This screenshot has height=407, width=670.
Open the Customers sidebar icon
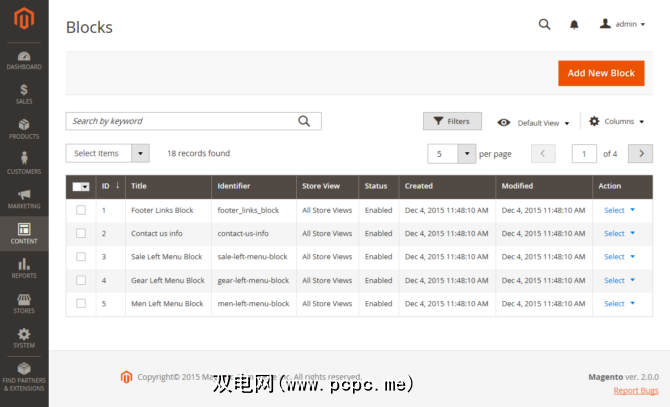pyautogui.click(x=24, y=163)
